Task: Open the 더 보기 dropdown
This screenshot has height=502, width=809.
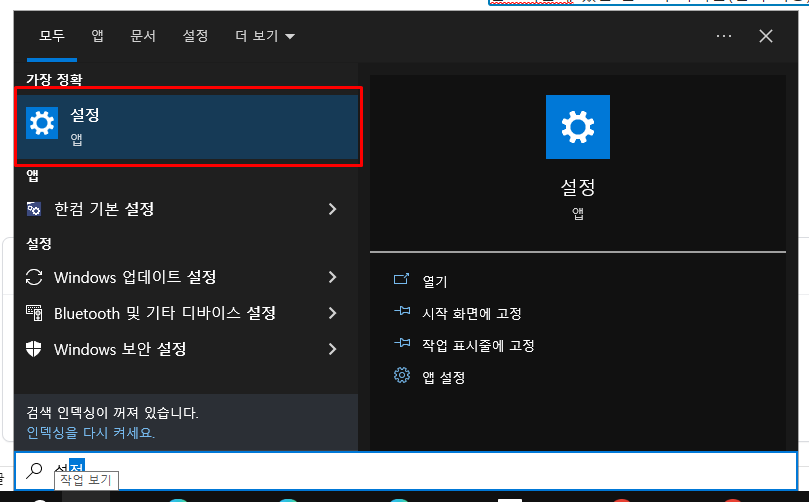Action: click(x=265, y=36)
